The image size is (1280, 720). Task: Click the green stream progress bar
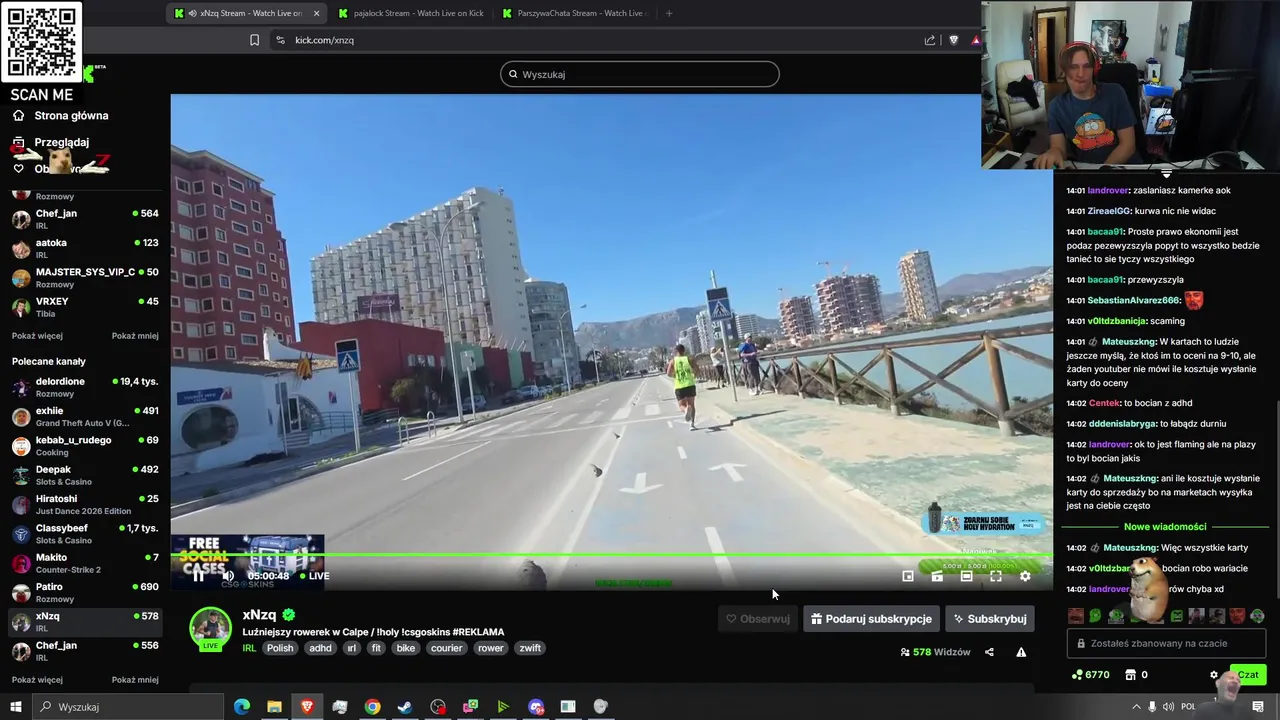(x=611, y=555)
